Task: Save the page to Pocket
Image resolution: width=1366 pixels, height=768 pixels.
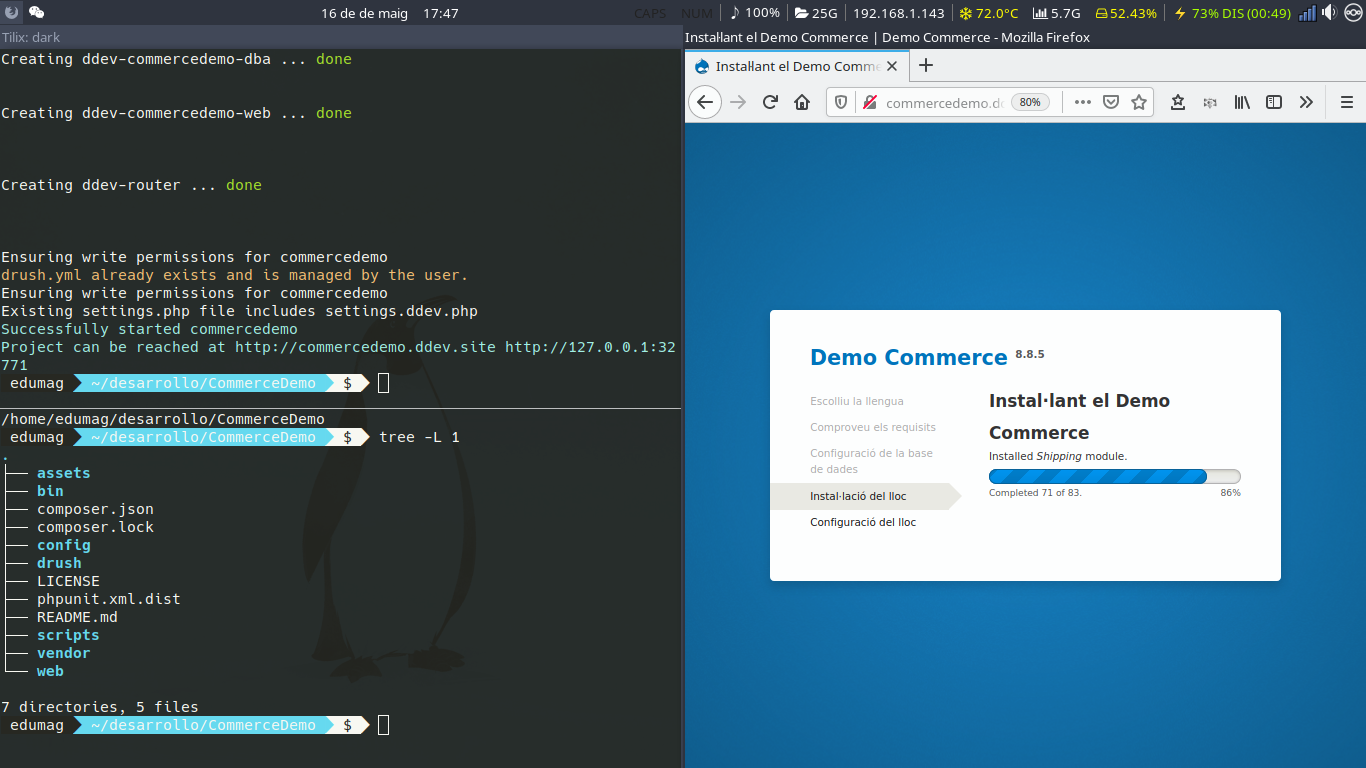Action: pyautogui.click(x=1111, y=102)
